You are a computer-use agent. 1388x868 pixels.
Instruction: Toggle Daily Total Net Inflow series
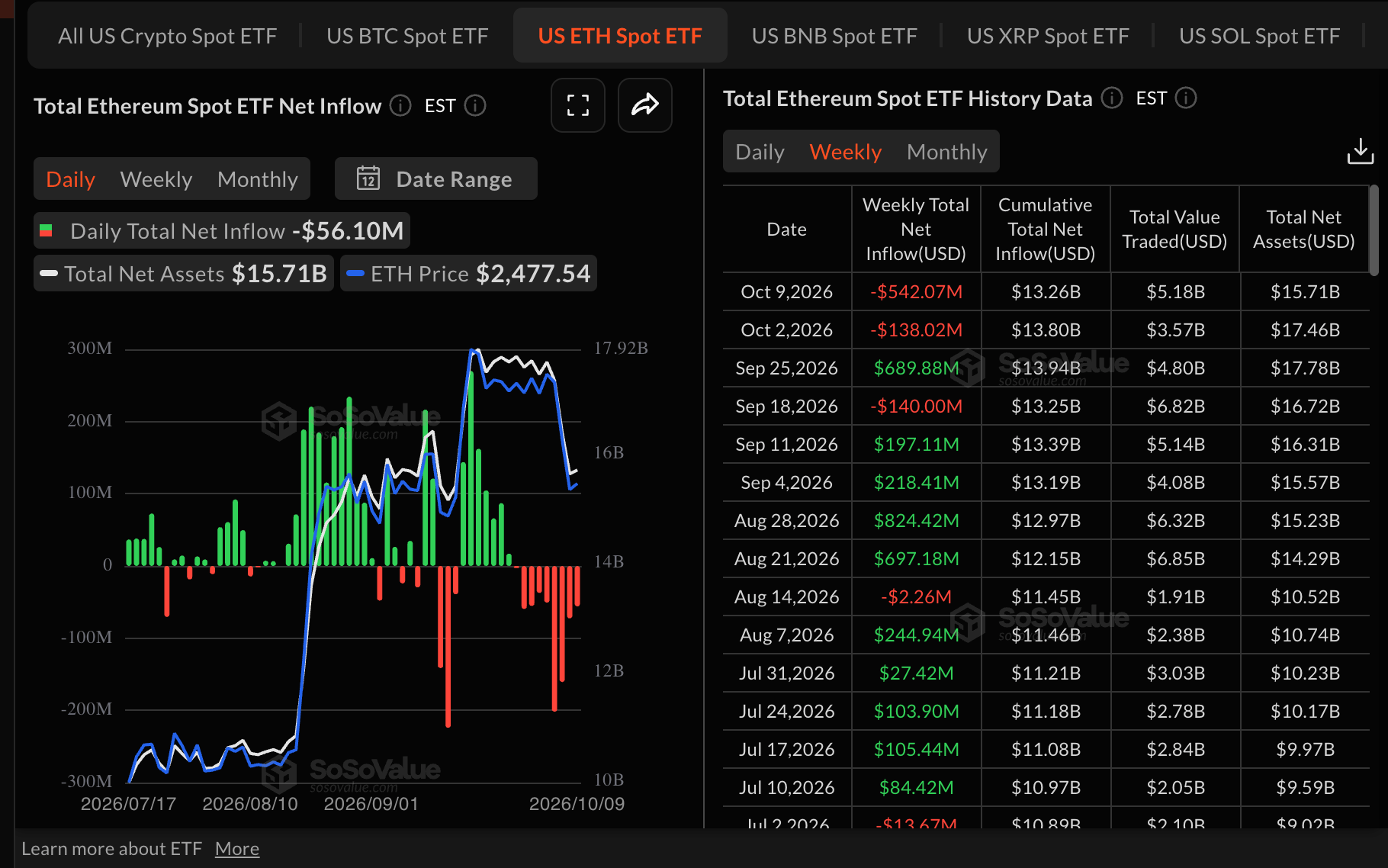coord(222,230)
